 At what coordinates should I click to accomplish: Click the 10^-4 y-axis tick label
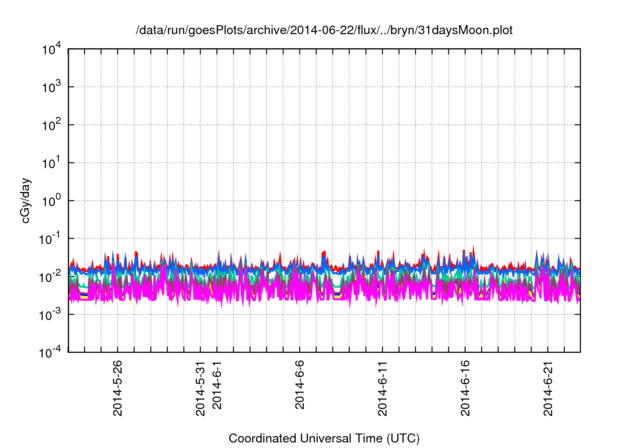50,351
